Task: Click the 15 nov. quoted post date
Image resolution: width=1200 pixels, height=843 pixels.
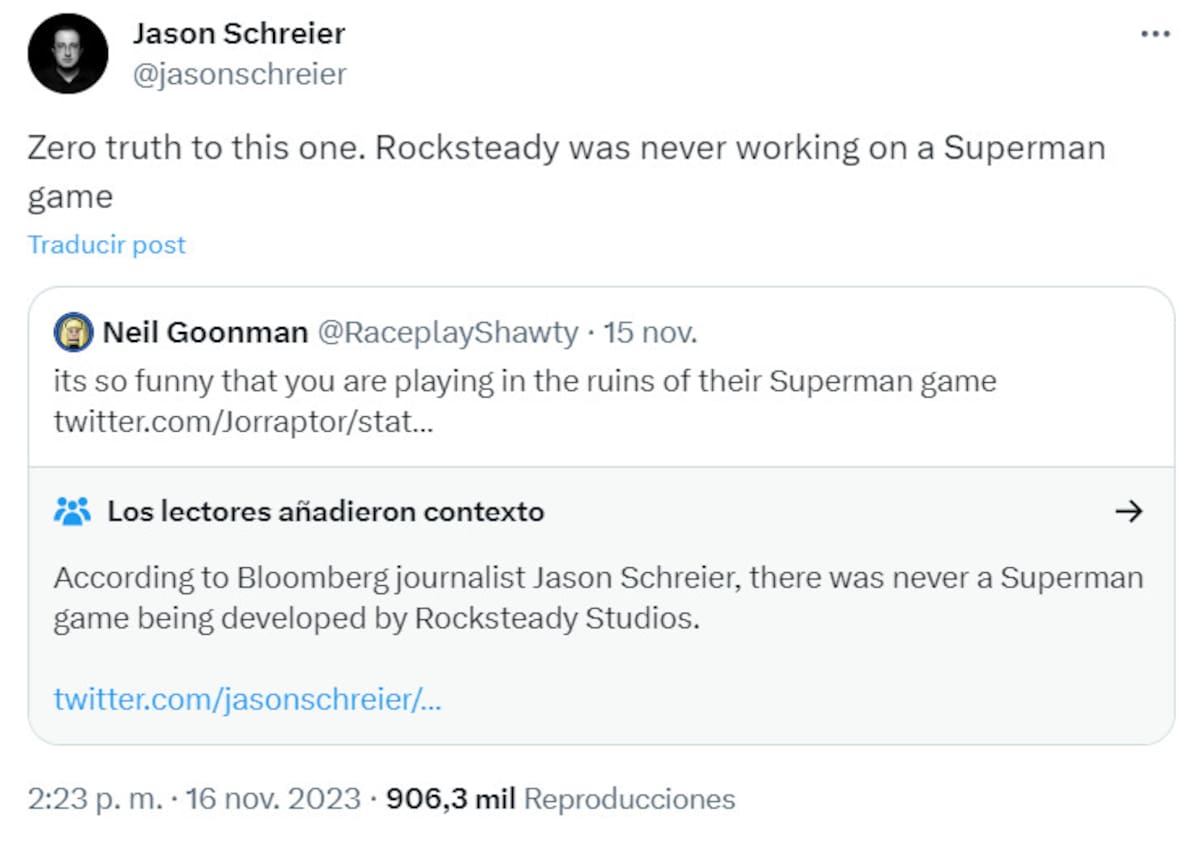Action: pyautogui.click(x=650, y=333)
